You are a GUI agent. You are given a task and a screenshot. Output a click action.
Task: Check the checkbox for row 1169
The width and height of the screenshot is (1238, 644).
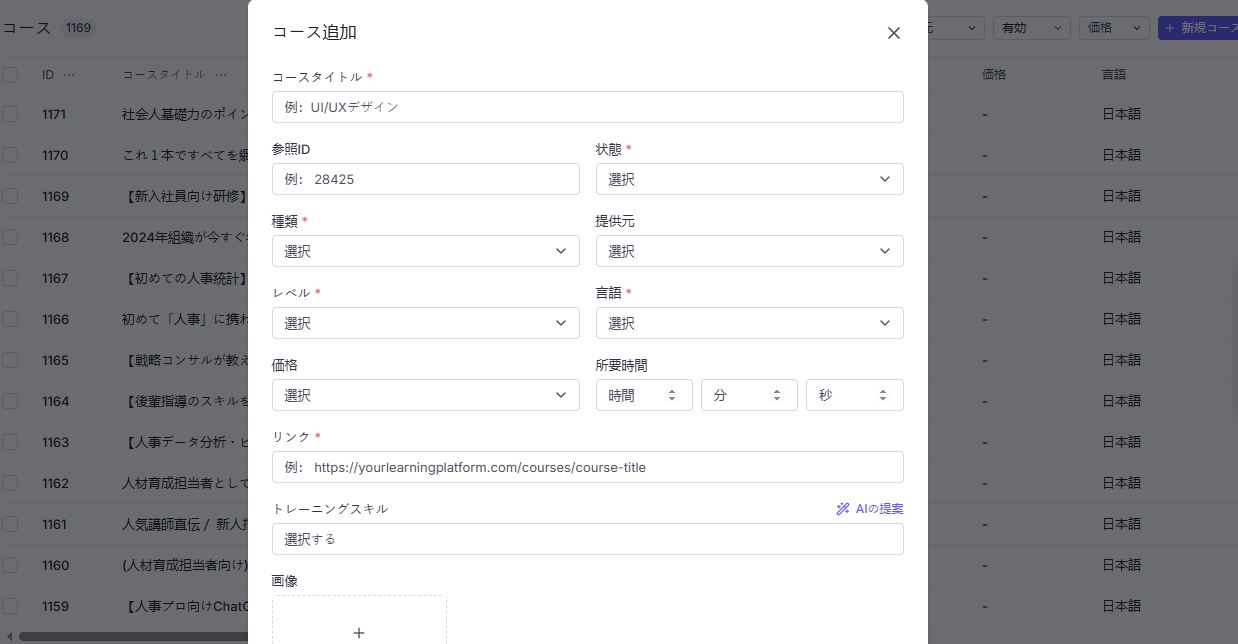tap(10, 196)
